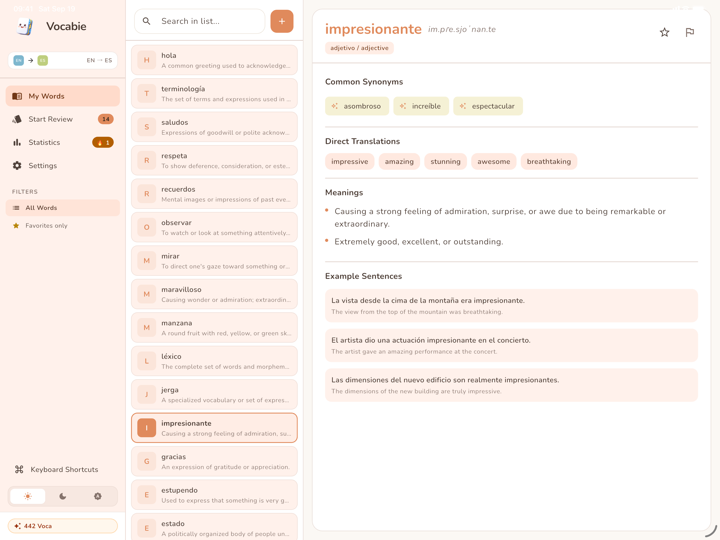Click the Search in list field
This screenshot has width=720, height=540.
(x=200, y=21)
